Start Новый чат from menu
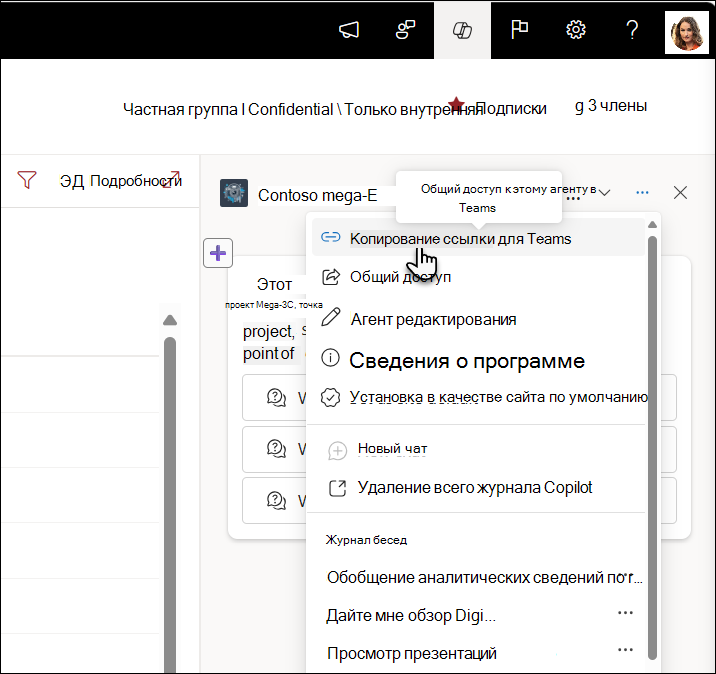This screenshot has width=716, height=674. click(478, 449)
